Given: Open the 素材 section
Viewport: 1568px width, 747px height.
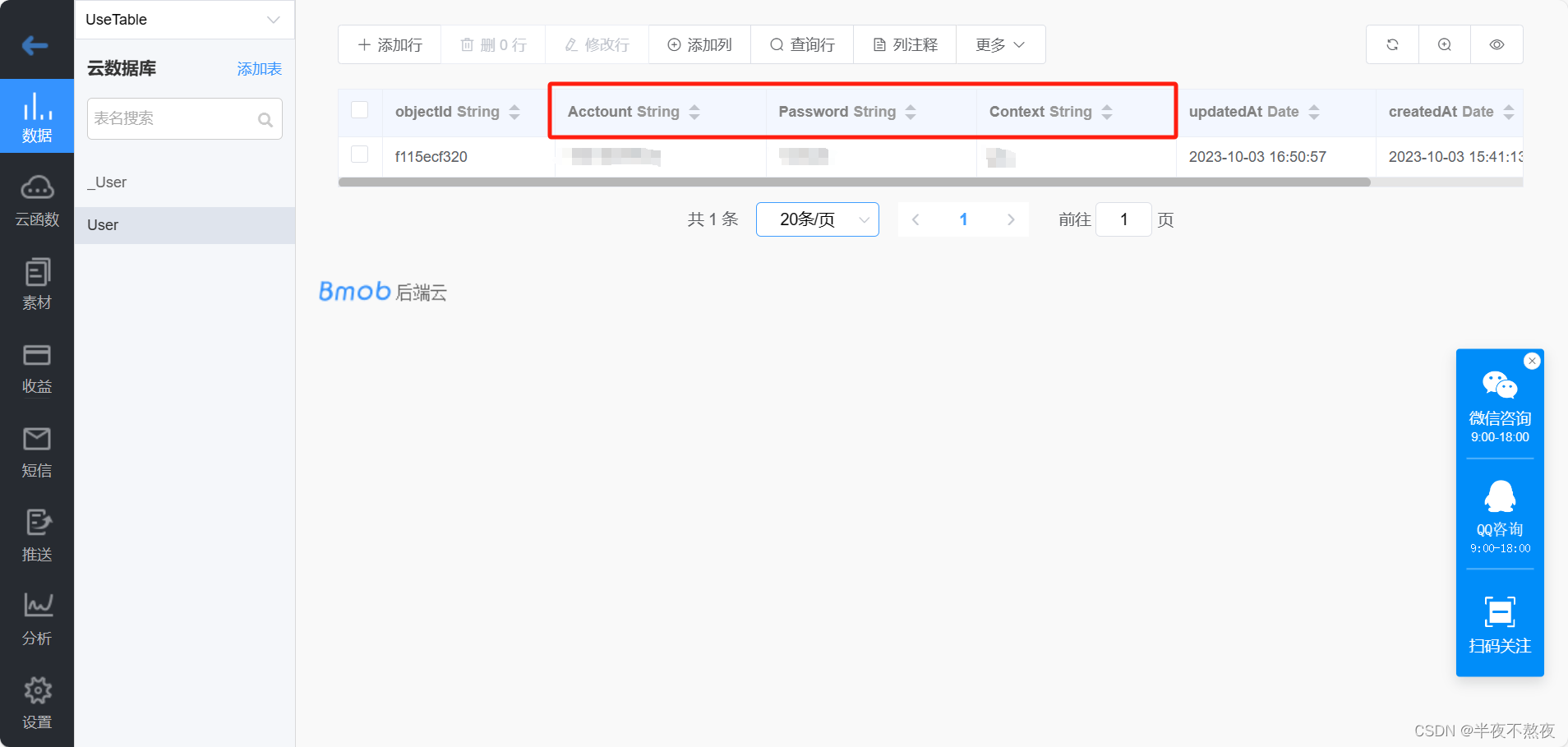Looking at the screenshot, I should click(x=37, y=284).
